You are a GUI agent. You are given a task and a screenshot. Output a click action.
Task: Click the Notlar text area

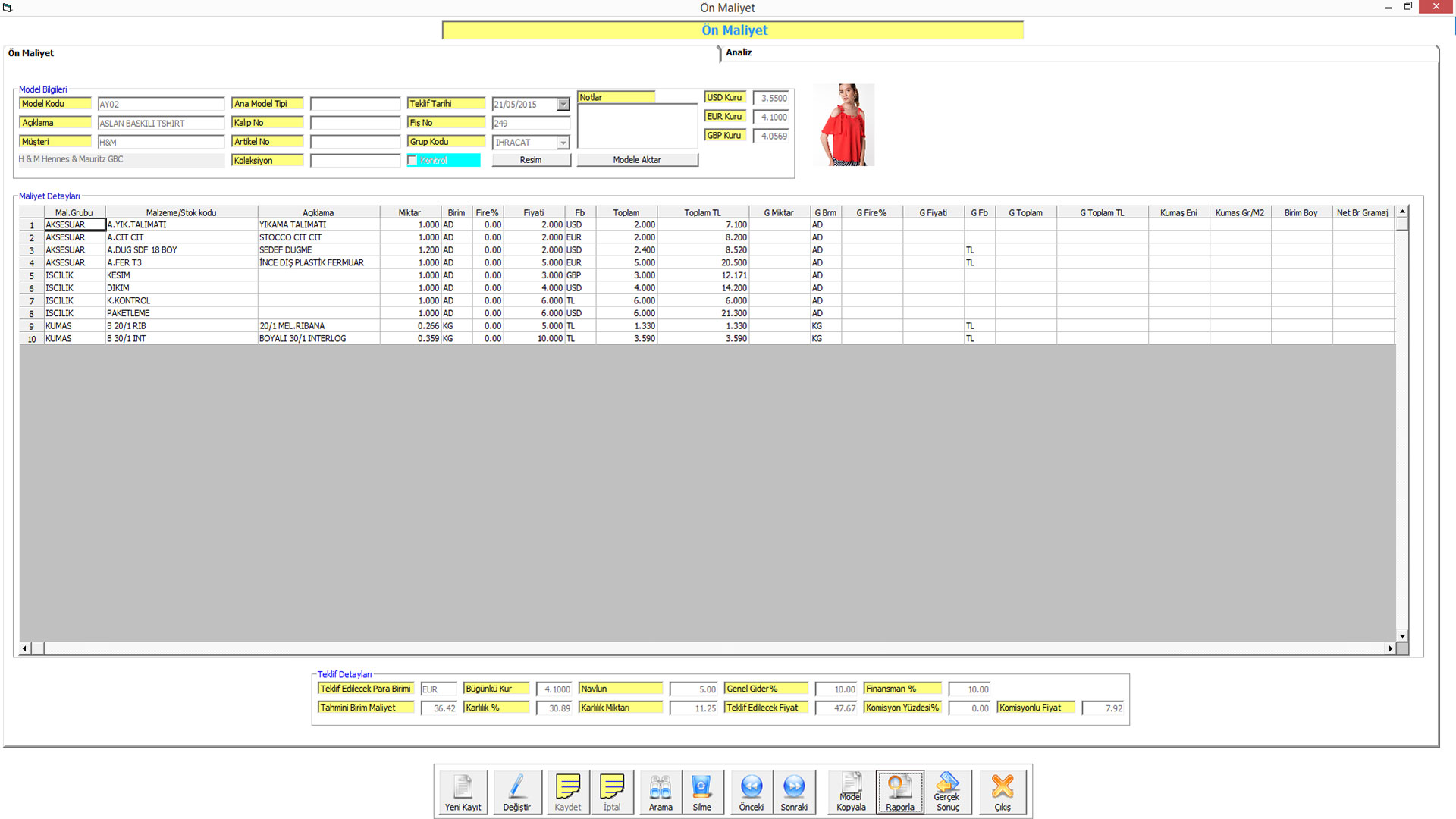(x=637, y=126)
